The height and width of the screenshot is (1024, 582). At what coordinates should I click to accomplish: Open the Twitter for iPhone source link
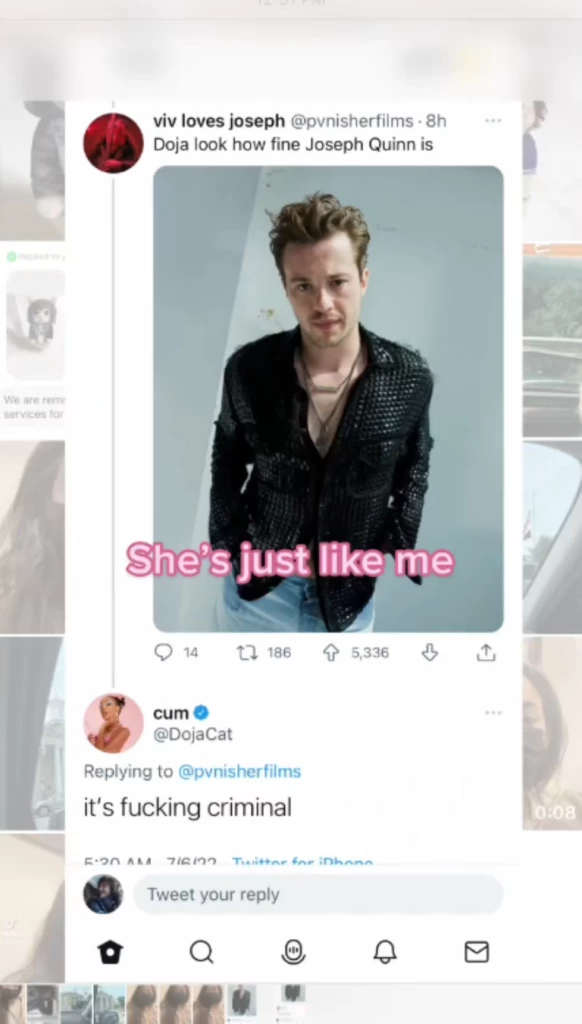[302, 861]
